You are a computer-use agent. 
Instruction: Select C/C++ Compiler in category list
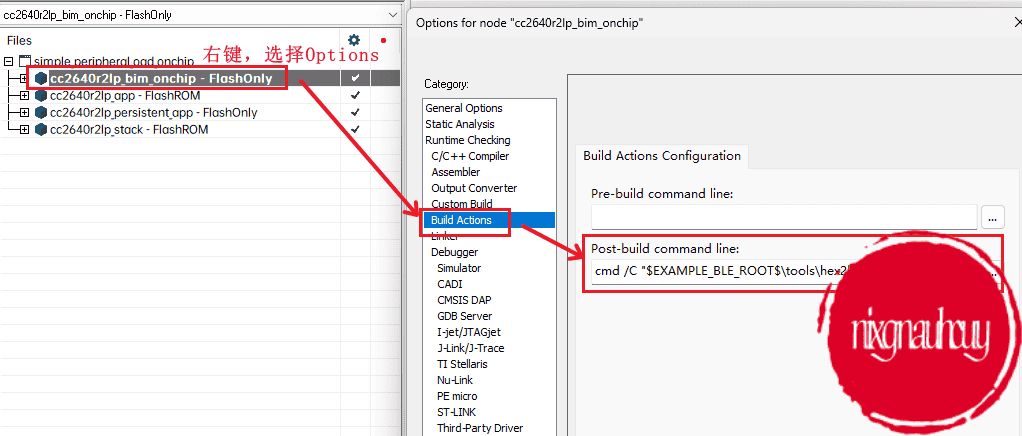(x=470, y=156)
